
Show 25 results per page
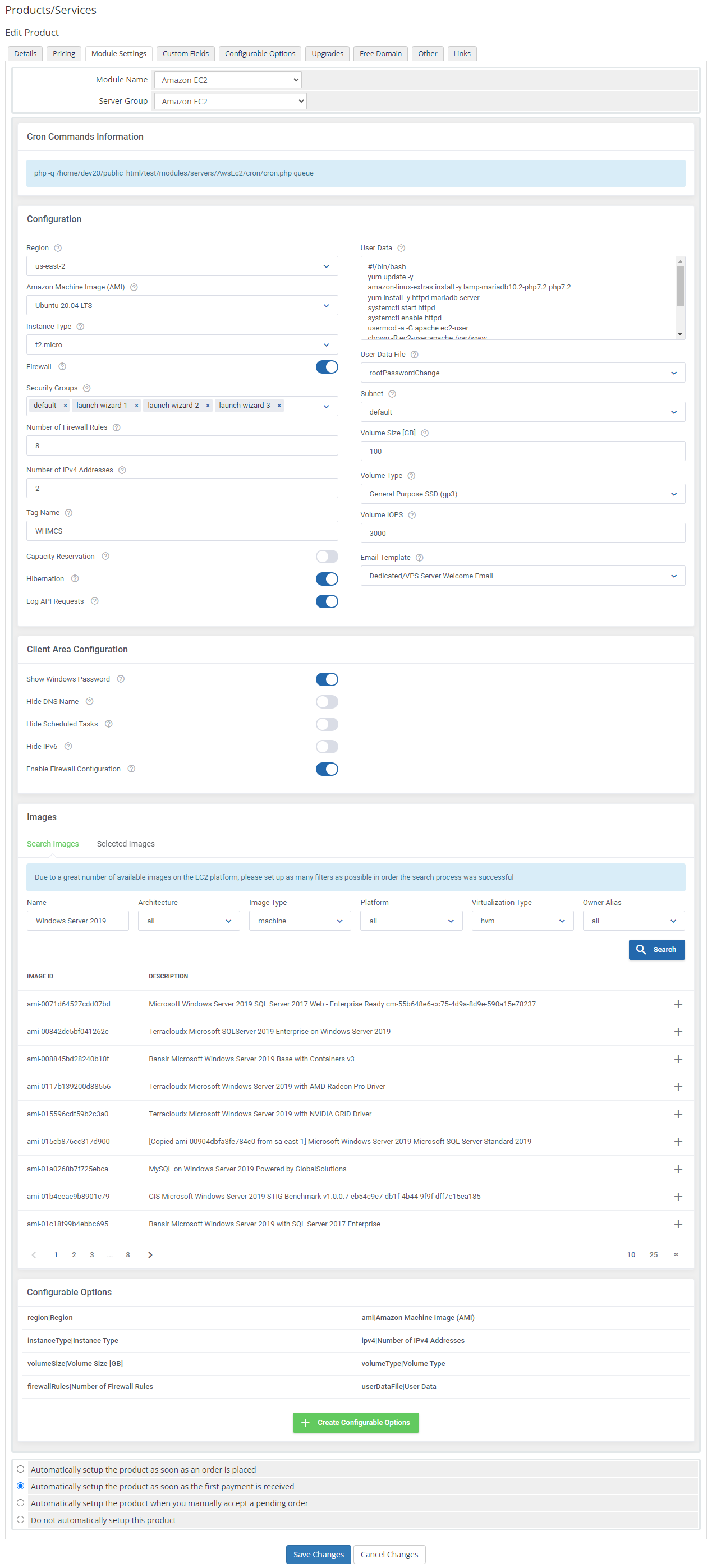[x=654, y=1255]
